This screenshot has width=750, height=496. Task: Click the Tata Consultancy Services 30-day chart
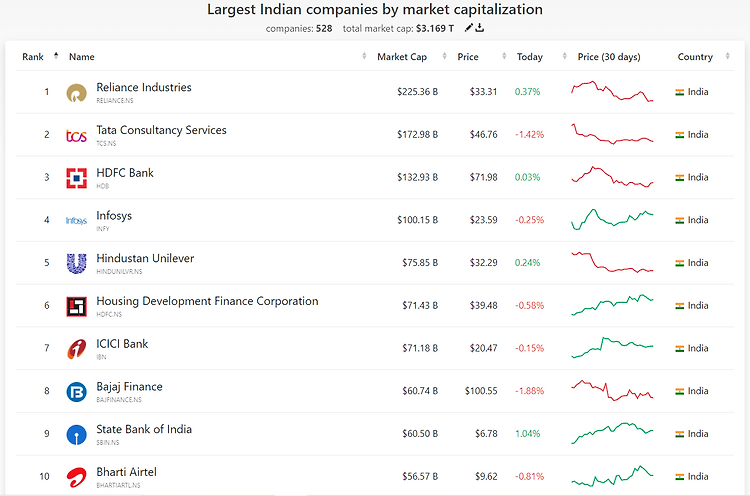pos(612,134)
